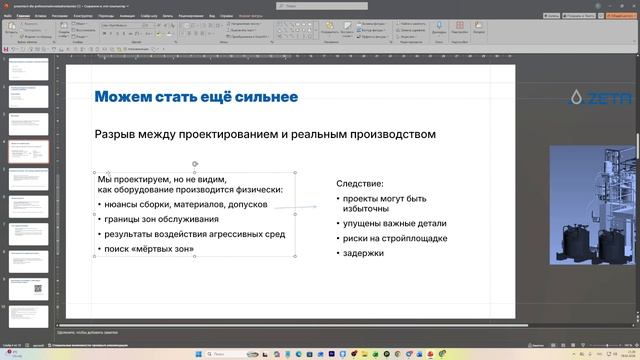Open the Контур фигуры shape outline dropdown

[371, 30]
